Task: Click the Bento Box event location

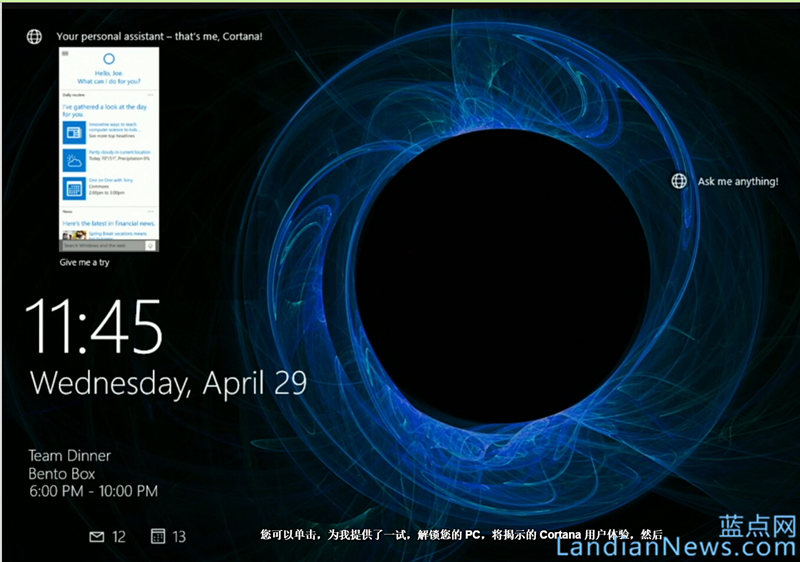Action: (x=62, y=474)
